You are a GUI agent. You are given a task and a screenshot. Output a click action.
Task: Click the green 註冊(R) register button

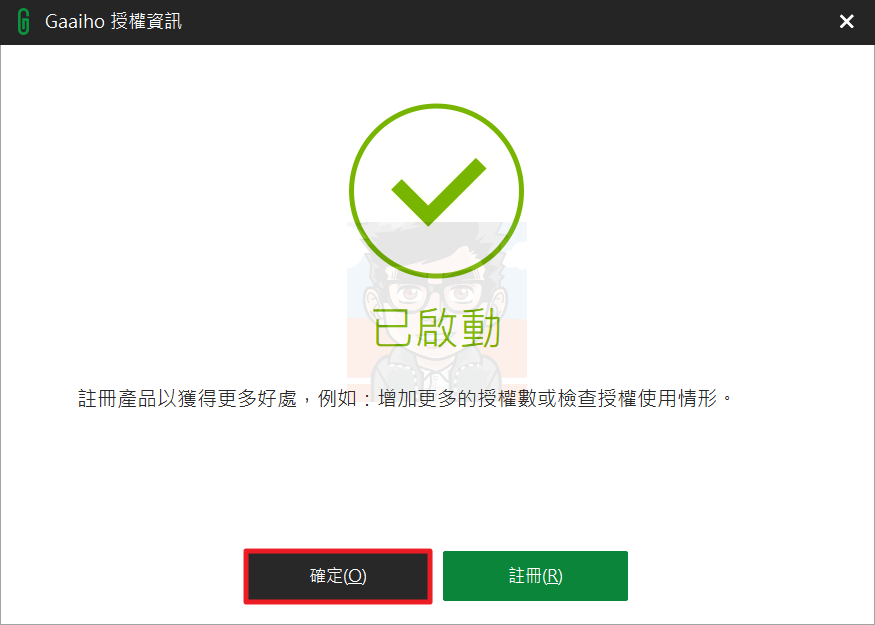click(x=535, y=576)
